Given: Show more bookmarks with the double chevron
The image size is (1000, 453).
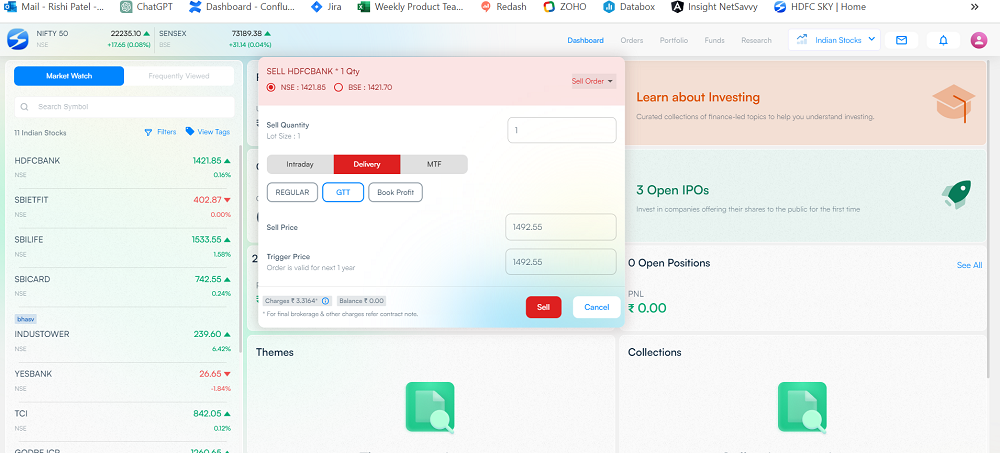Looking at the screenshot, I should [974, 7].
